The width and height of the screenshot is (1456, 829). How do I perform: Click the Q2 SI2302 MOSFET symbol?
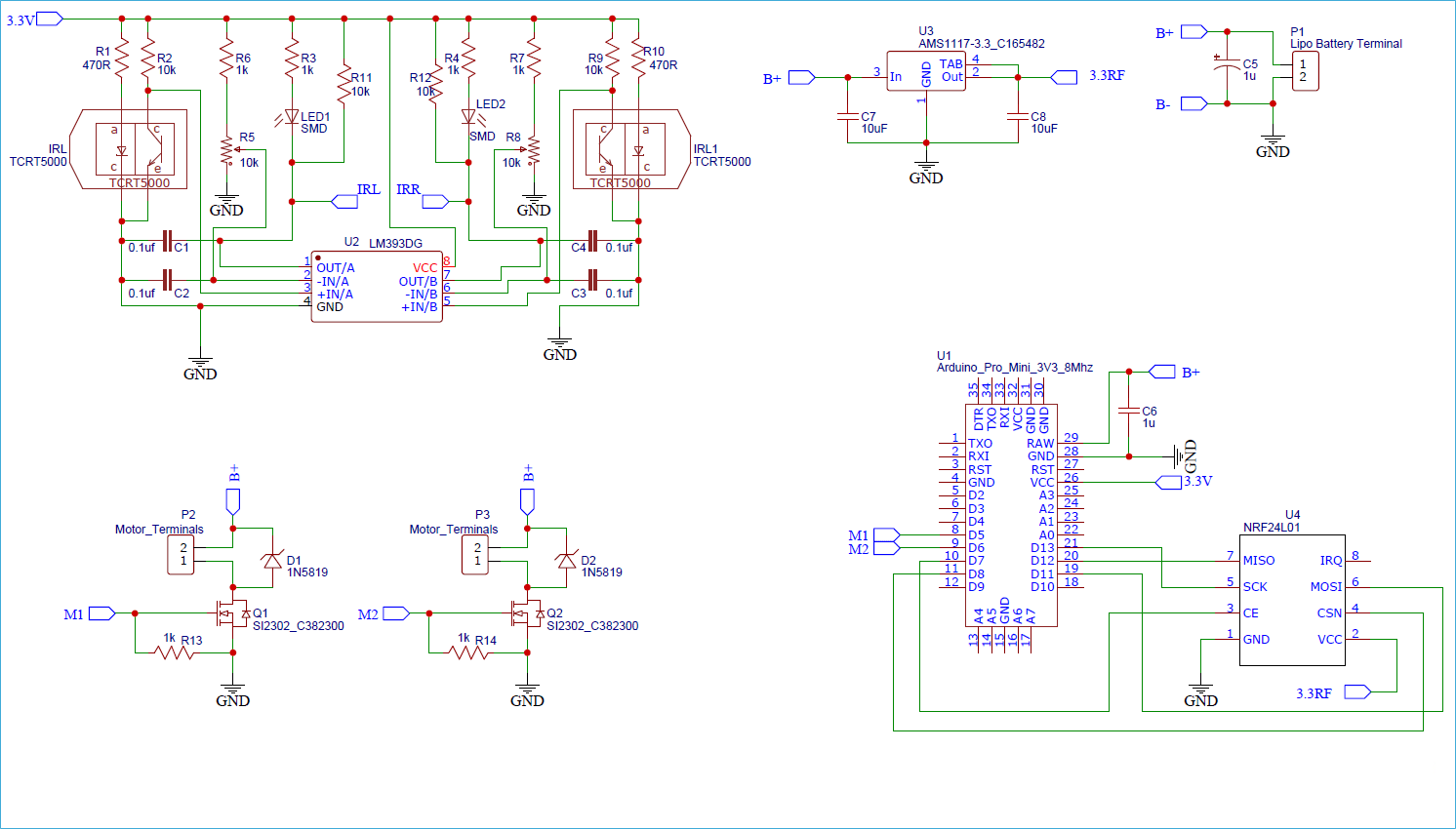tap(528, 613)
